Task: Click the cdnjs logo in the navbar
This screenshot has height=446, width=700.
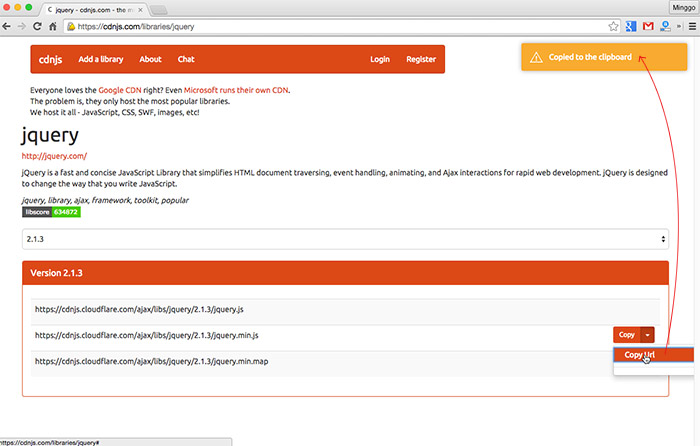Action: click(50, 59)
